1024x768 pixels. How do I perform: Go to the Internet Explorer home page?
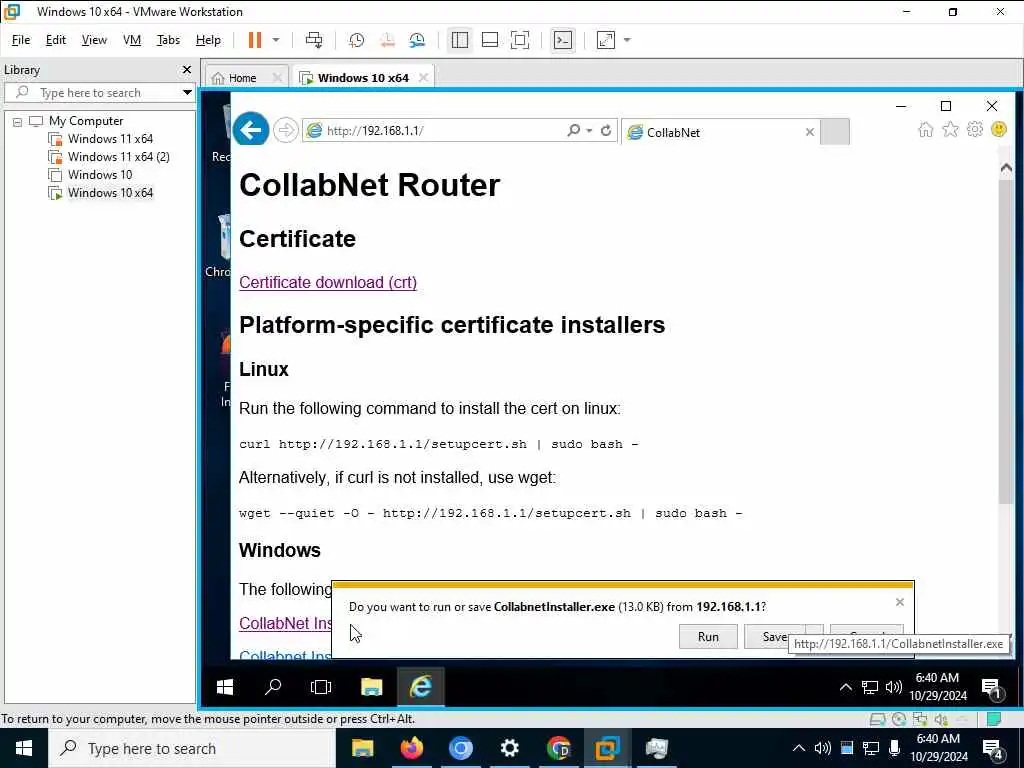pyautogui.click(x=926, y=129)
